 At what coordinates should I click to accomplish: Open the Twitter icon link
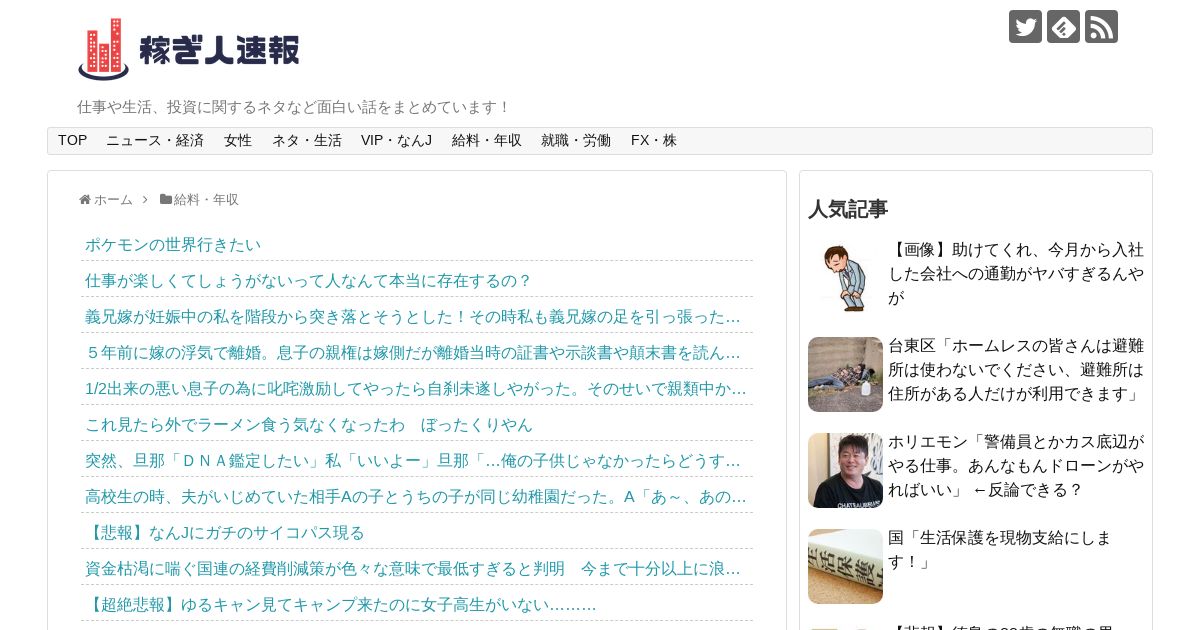pos(1025,27)
